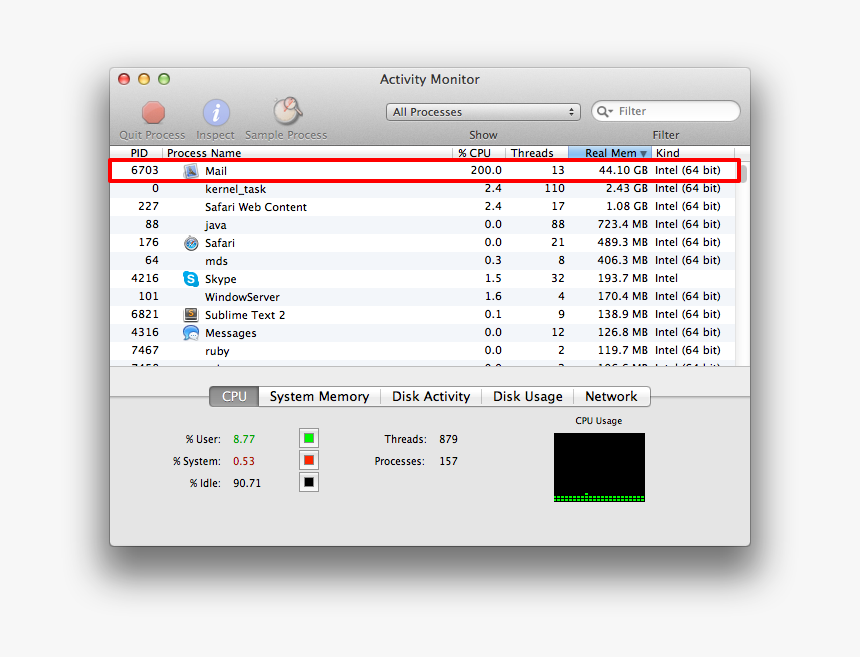Select the ruby process row
860x657 pixels.
point(423,350)
